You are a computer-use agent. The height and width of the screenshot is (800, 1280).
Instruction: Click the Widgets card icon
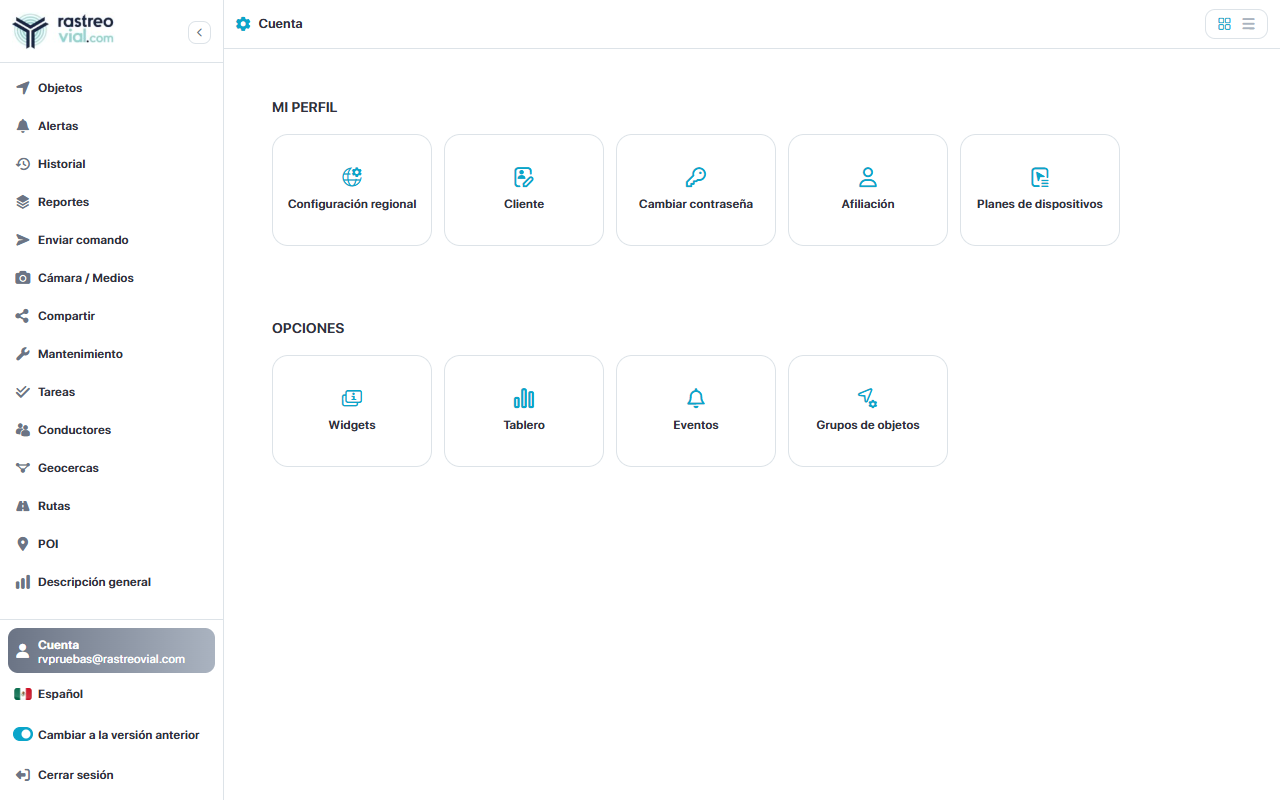tap(352, 398)
